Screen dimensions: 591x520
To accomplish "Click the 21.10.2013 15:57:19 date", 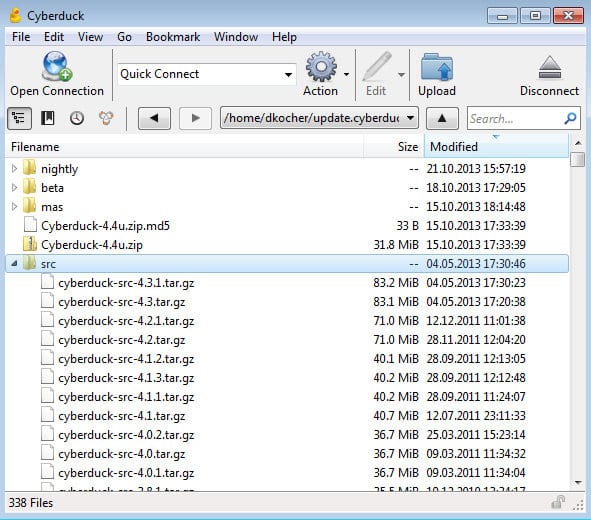I will (476, 168).
